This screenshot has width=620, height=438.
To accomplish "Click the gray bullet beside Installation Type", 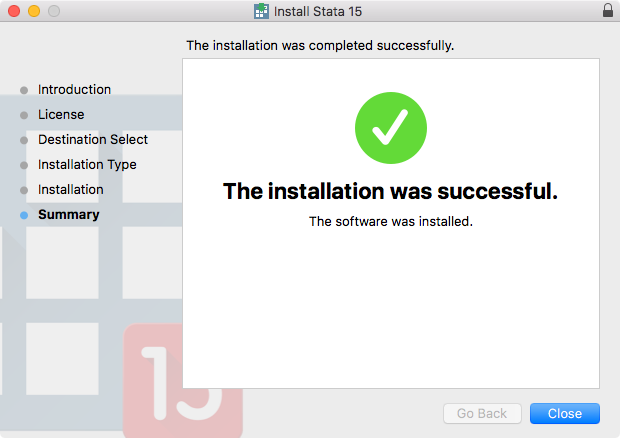I will click(x=24, y=165).
